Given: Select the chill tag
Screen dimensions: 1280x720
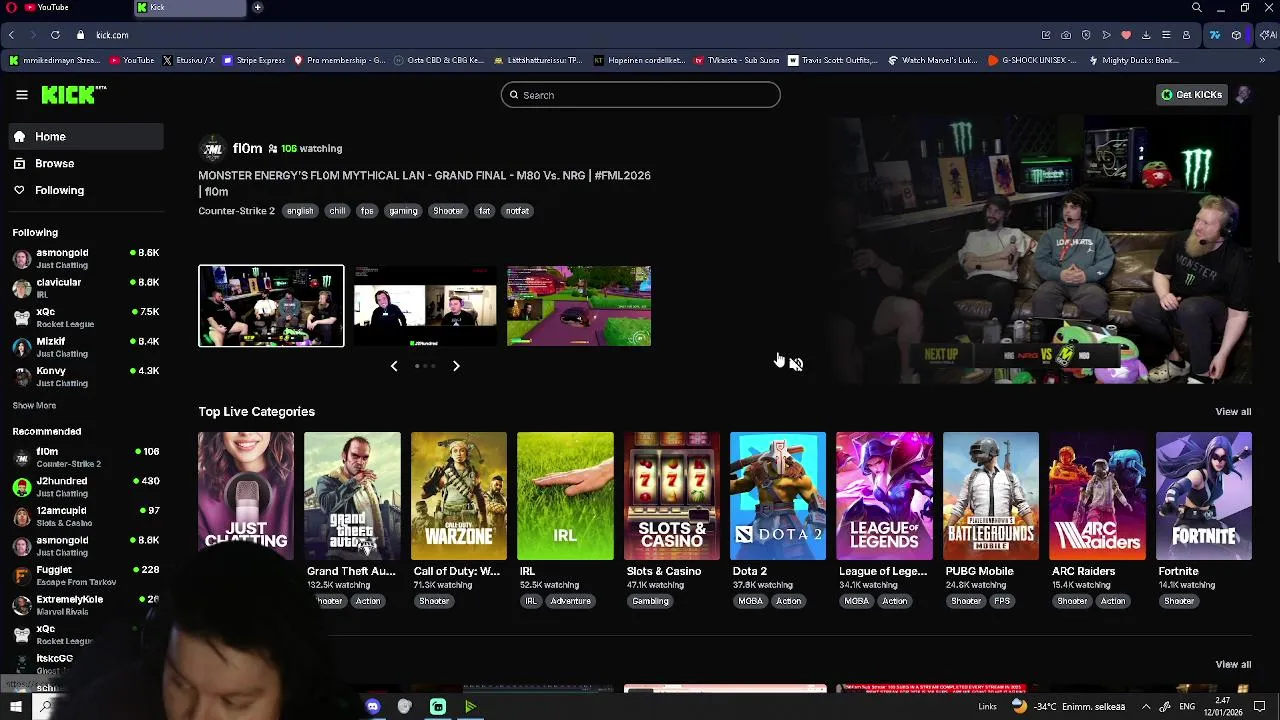Looking at the screenshot, I should pyautogui.click(x=337, y=211).
